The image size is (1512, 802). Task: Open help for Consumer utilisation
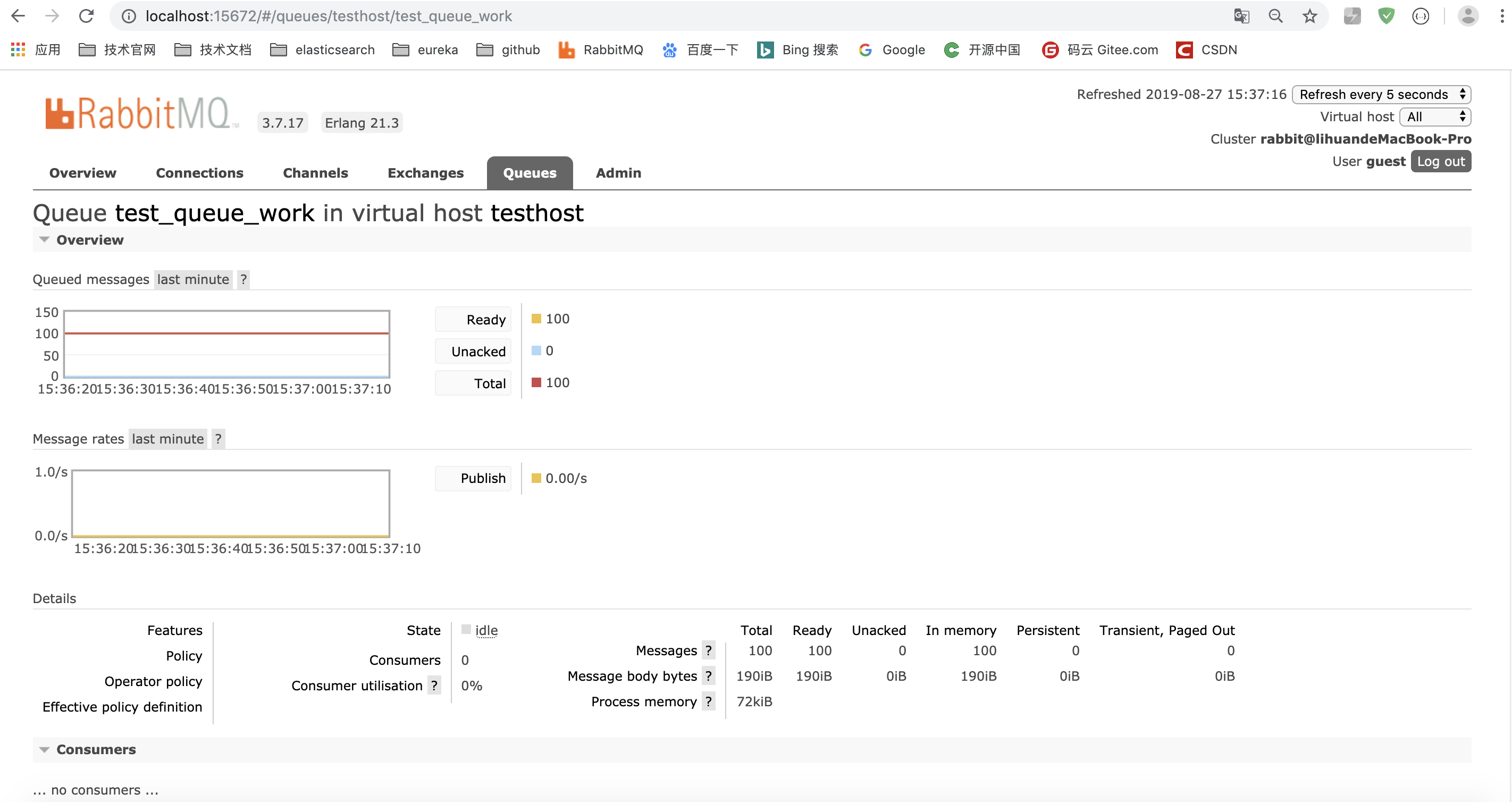434,685
